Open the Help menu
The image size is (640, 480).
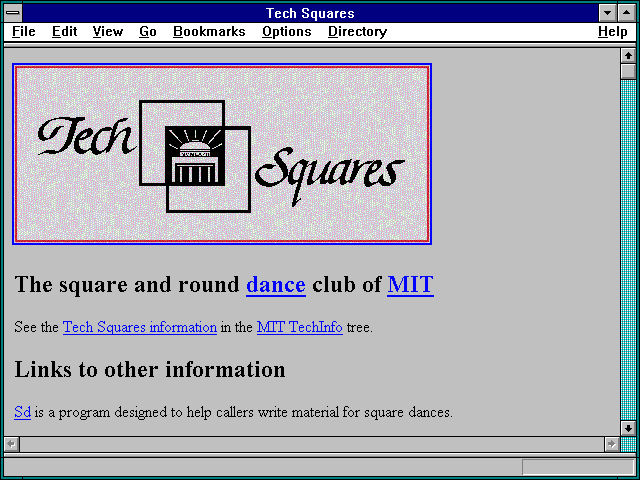coord(613,31)
